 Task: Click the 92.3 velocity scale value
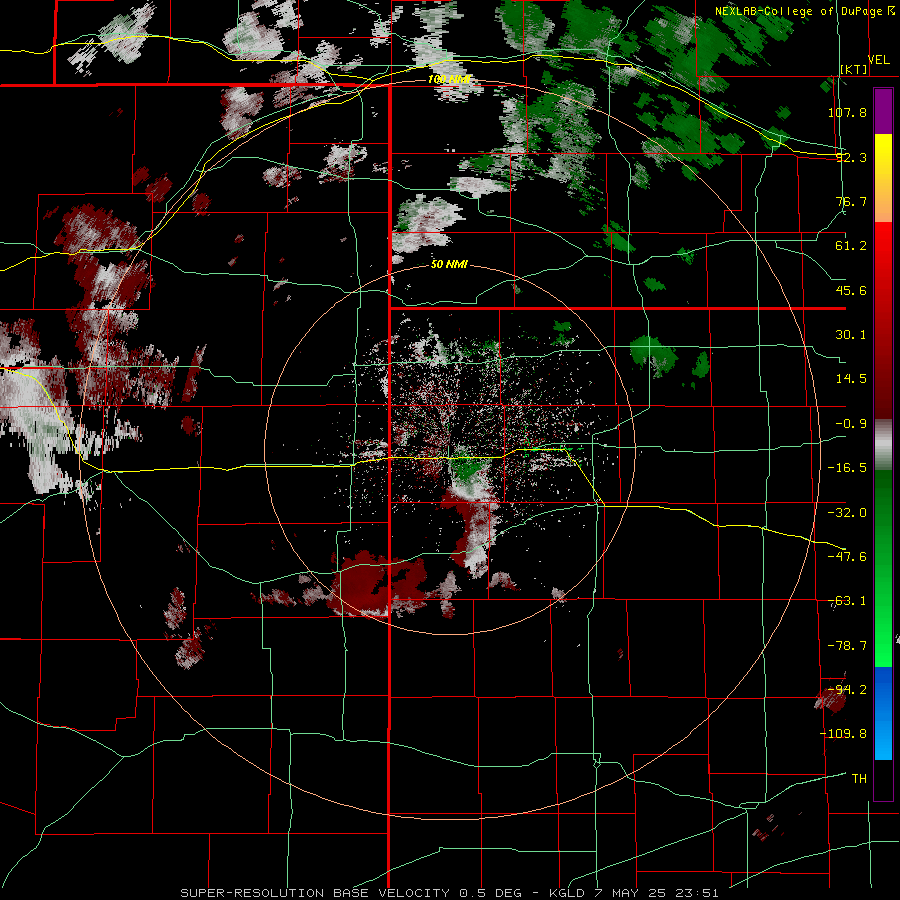[851, 157]
